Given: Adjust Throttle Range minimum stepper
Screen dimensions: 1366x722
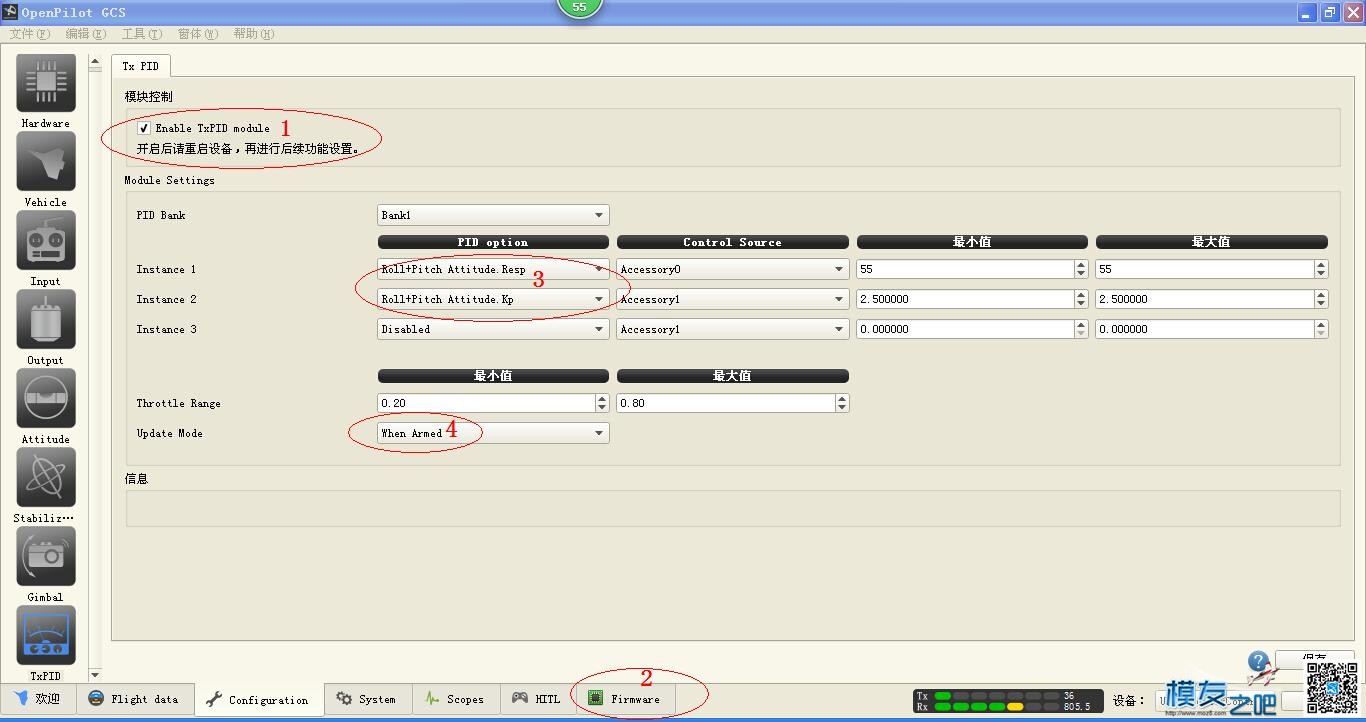Looking at the screenshot, I should pos(602,403).
